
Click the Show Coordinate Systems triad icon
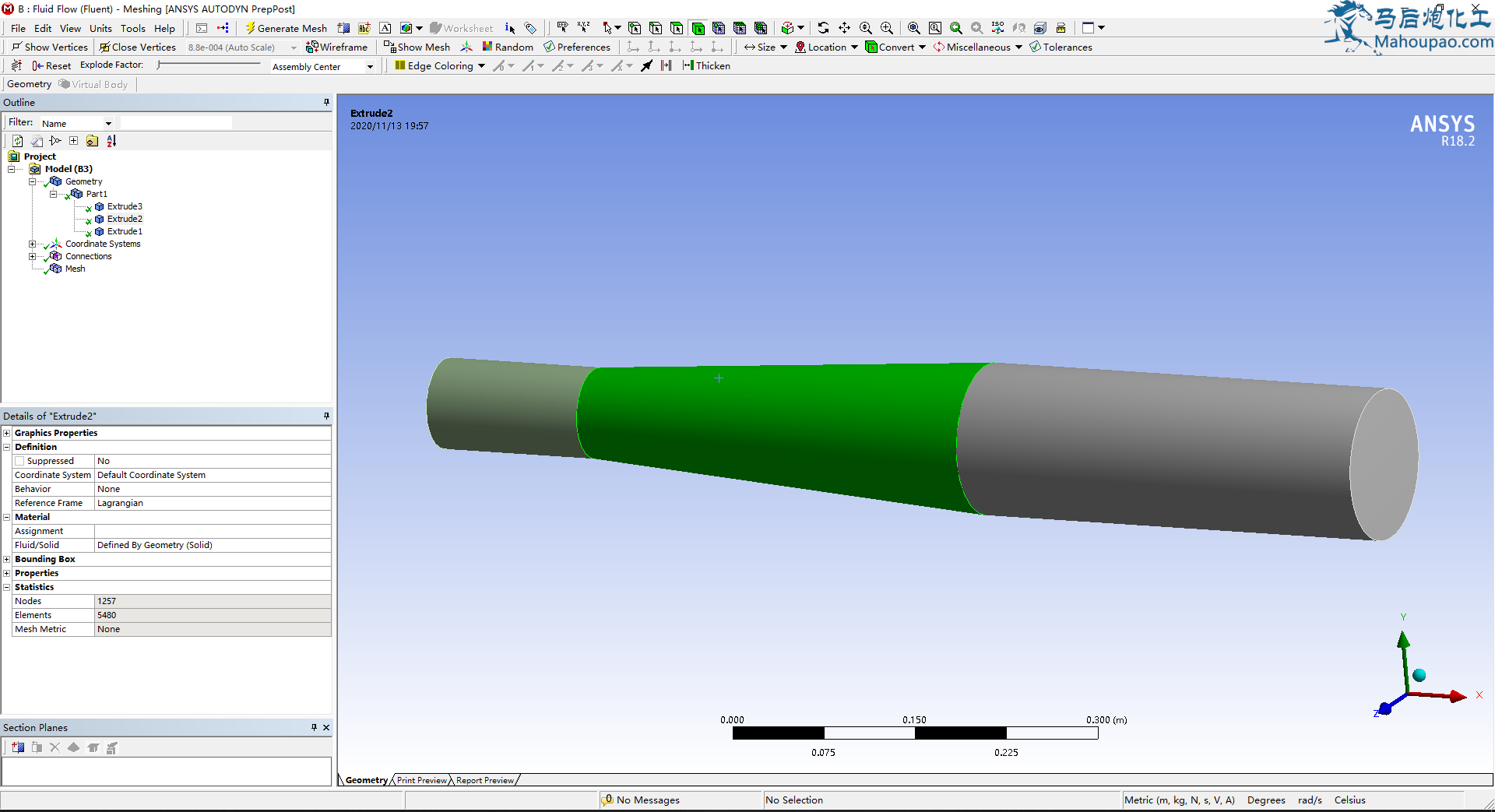coord(466,47)
